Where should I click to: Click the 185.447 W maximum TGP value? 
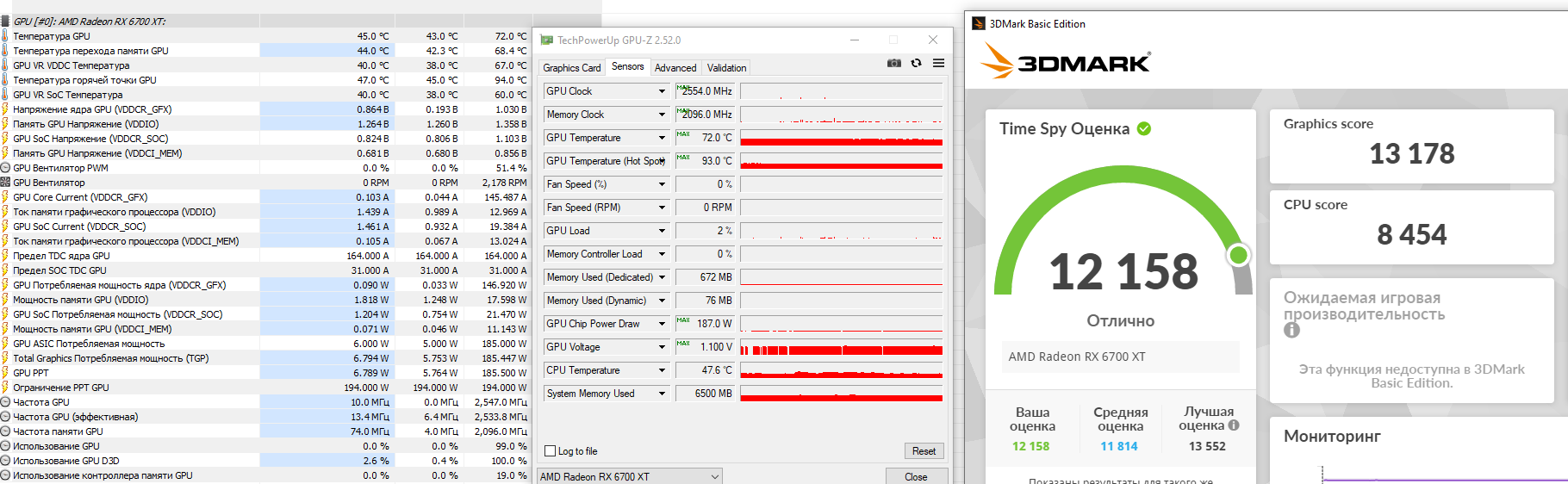[x=504, y=358]
